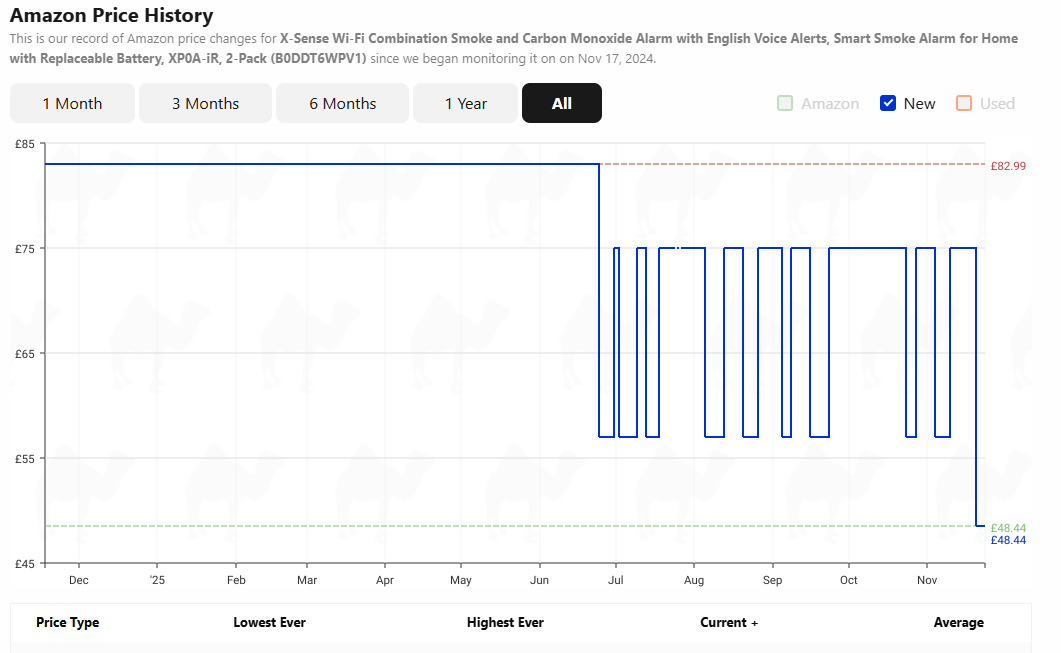Click the Sep label on the x-axis
Viewport: 1061px width, 653px height.
click(x=772, y=580)
